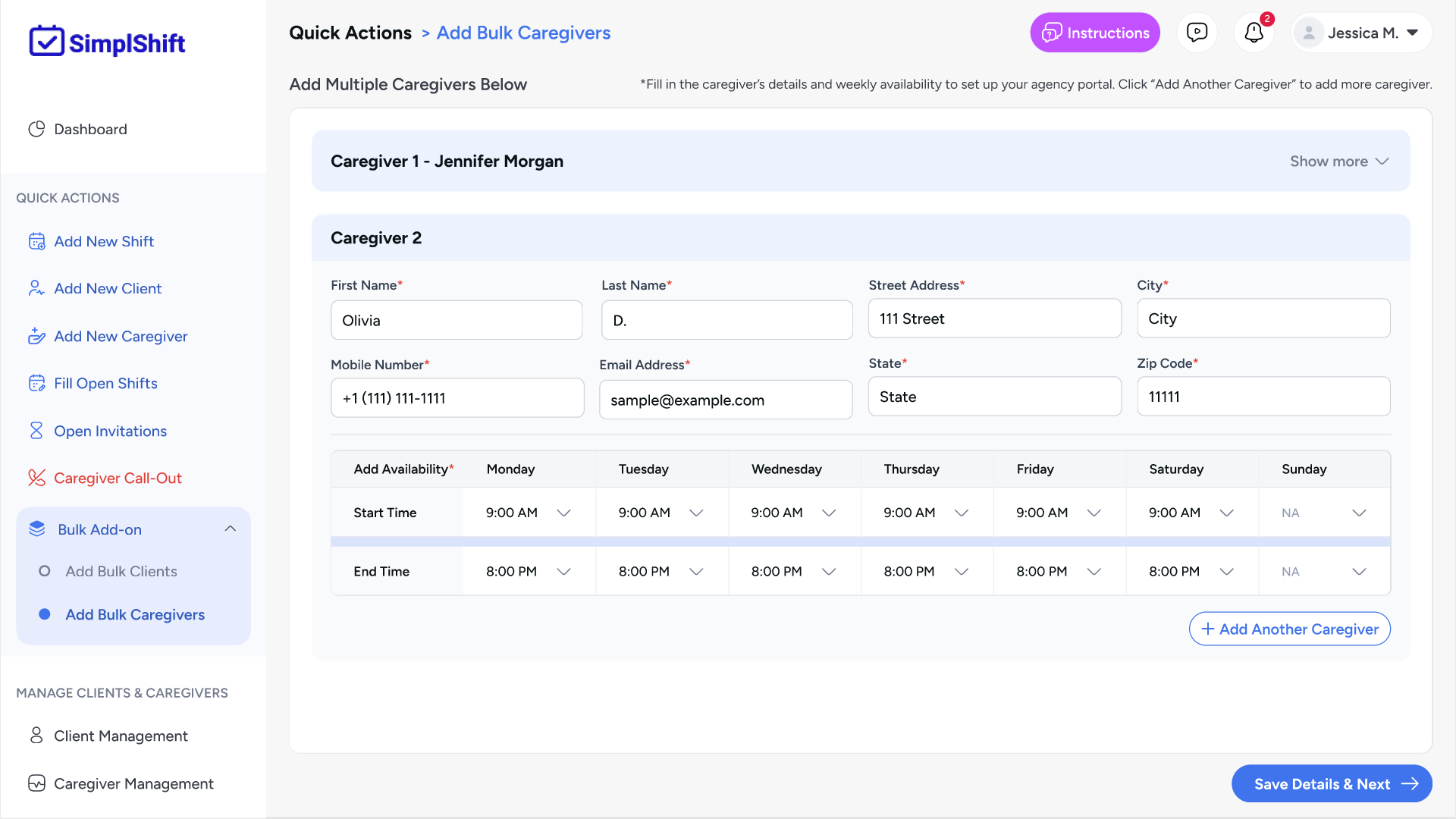This screenshot has height=819, width=1456.
Task: Click the Add Another Caregiver button
Action: (1289, 629)
